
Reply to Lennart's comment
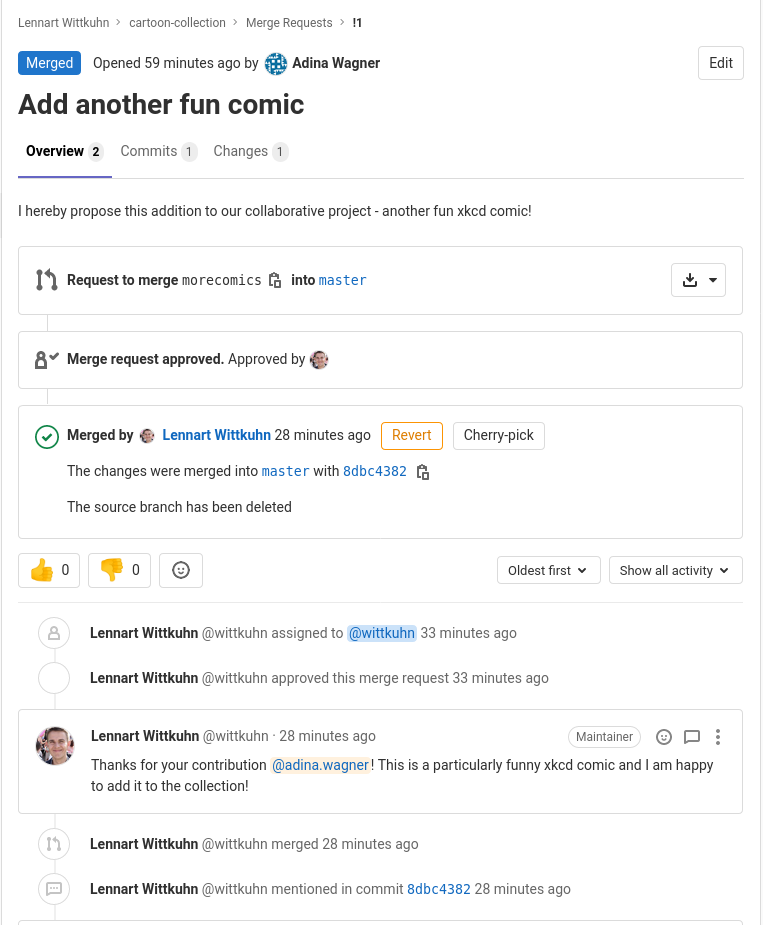tap(692, 737)
